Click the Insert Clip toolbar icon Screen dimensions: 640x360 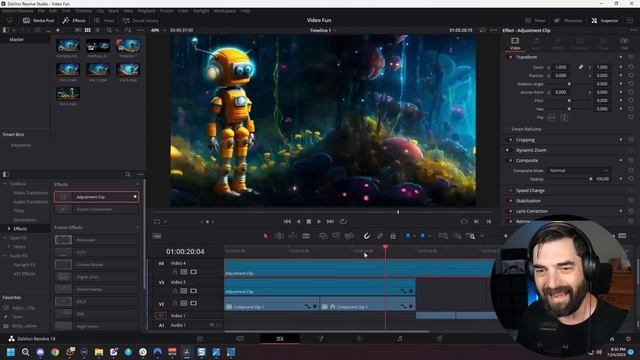[x=322, y=236]
